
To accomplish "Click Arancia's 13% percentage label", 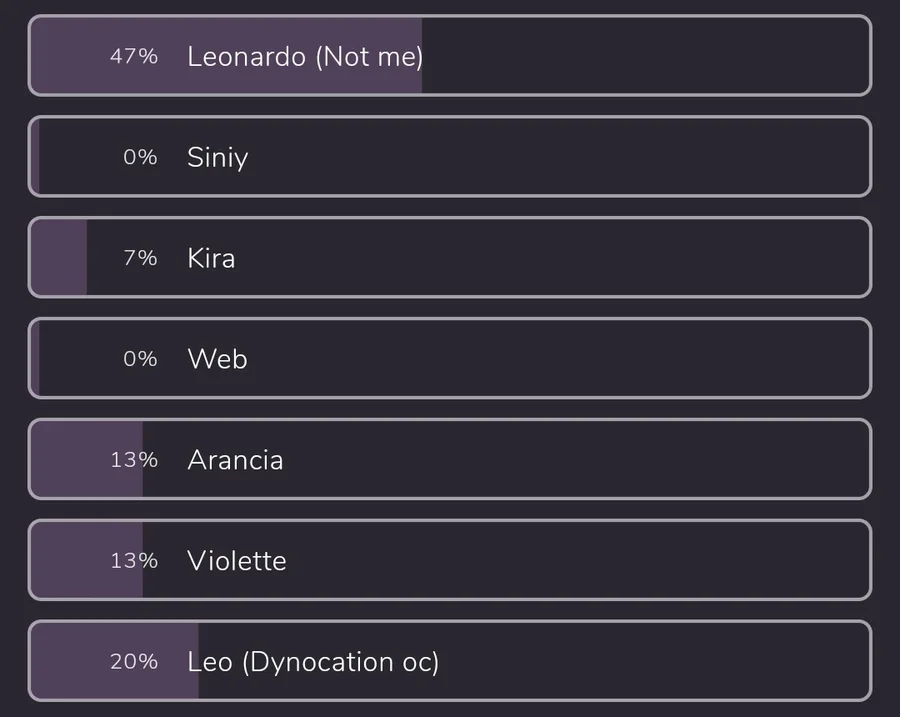I will 134,460.
